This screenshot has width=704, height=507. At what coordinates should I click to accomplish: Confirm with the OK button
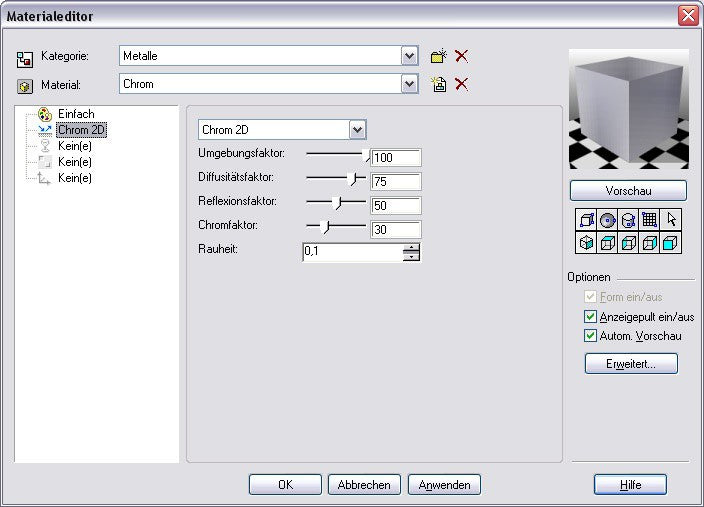(285, 485)
